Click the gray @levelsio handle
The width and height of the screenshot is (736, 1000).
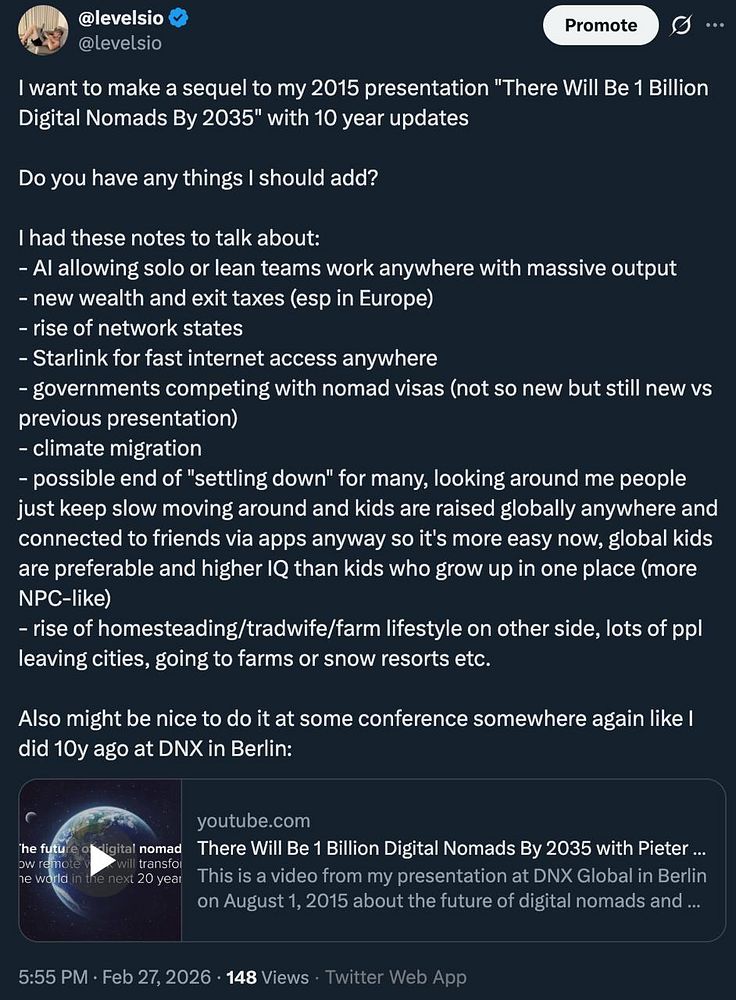click(119, 43)
